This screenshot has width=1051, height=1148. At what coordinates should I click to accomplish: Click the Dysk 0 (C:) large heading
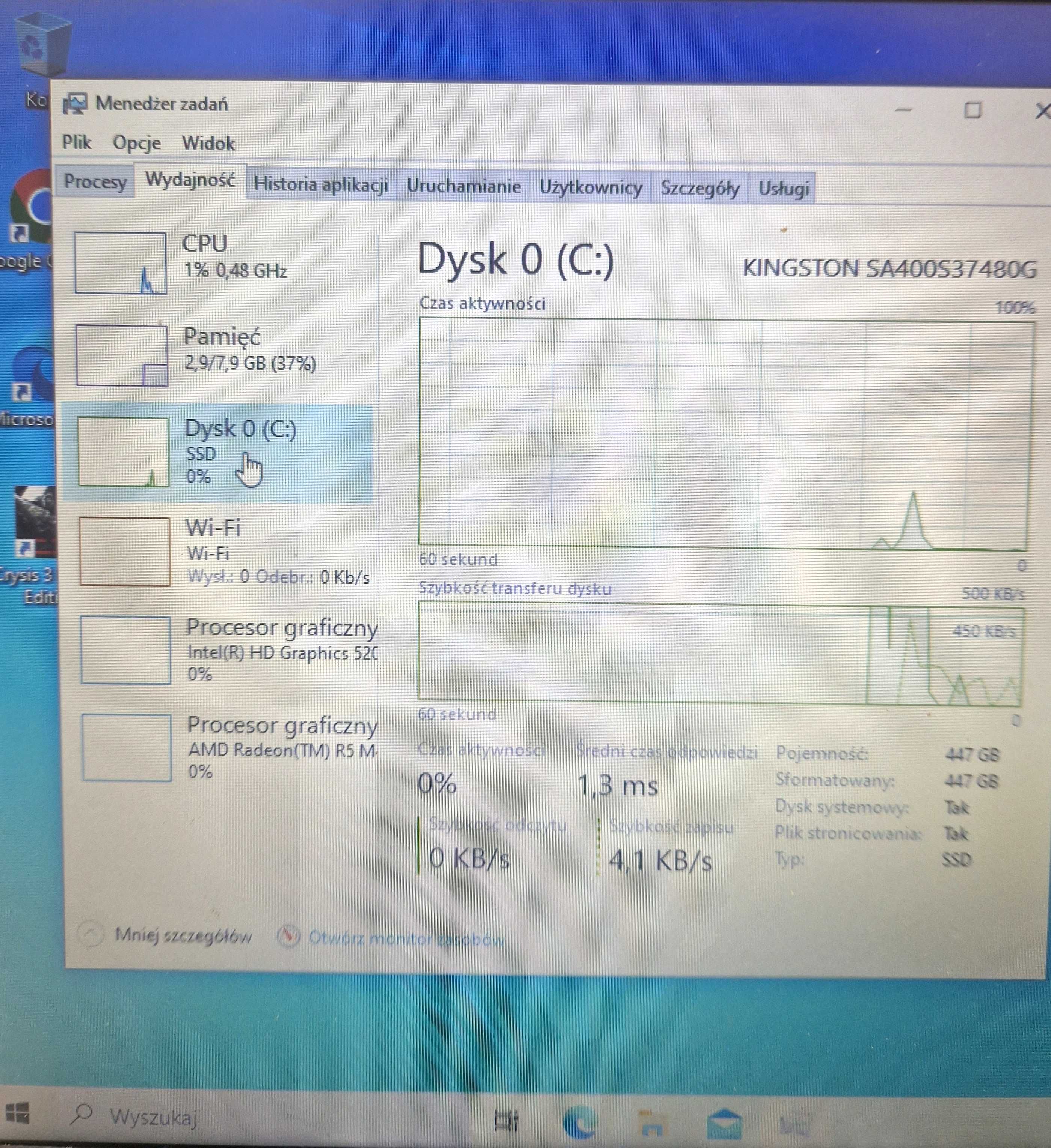[x=516, y=259]
